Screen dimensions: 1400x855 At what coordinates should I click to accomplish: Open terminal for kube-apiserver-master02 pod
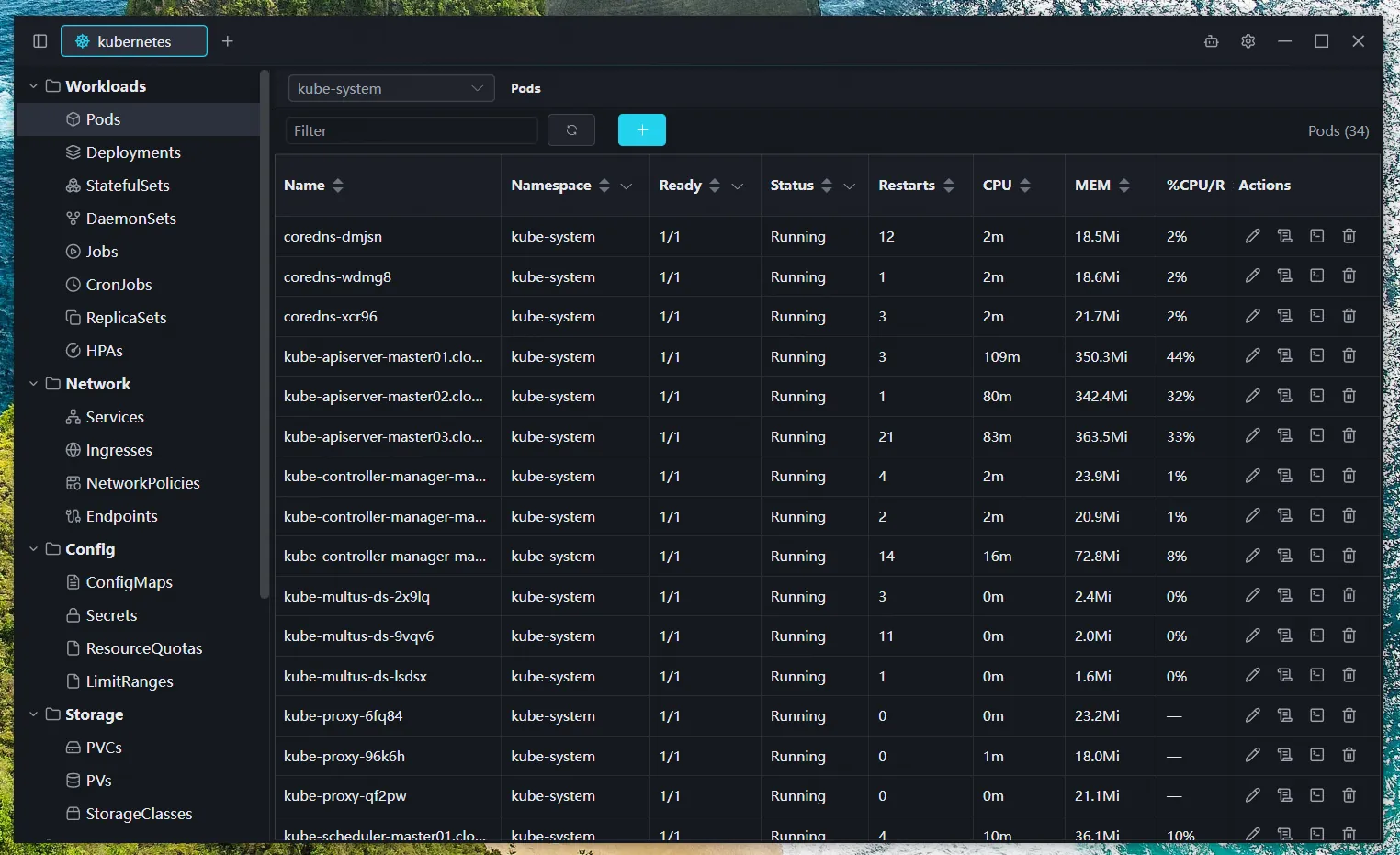1316,396
